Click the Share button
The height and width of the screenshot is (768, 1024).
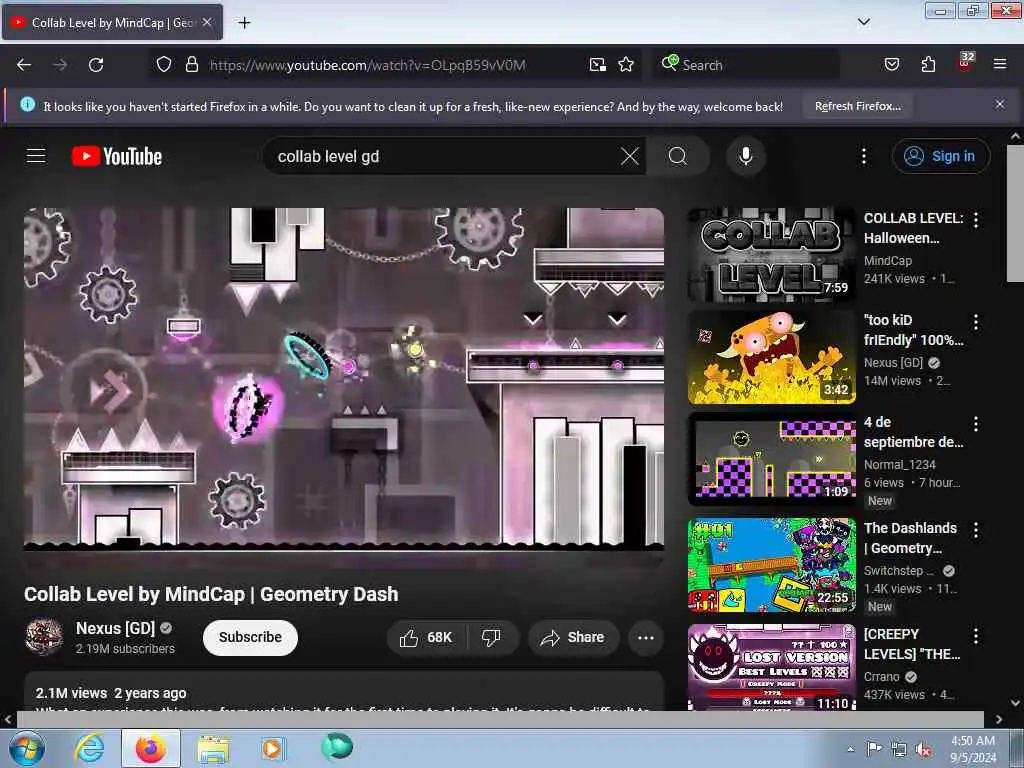pos(573,637)
